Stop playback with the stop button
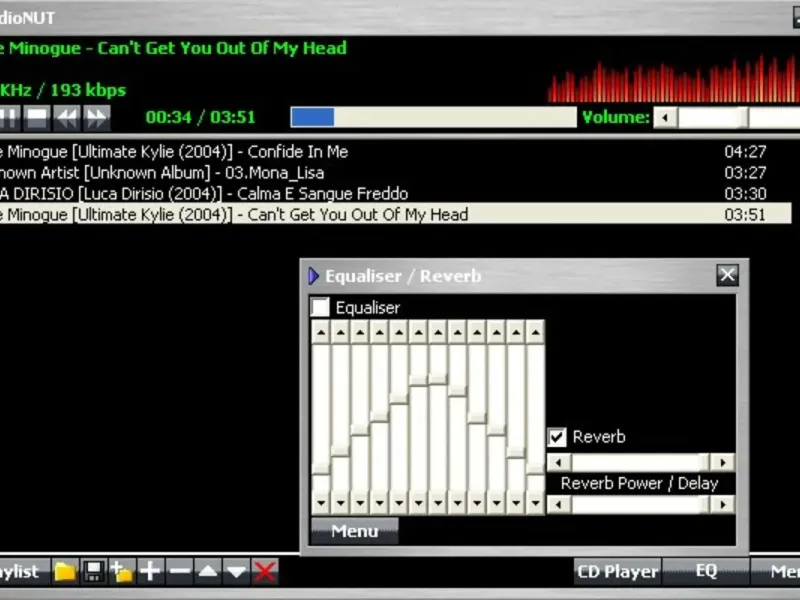The height and width of the screenshot is (600, 800). (x=37, y=118)
